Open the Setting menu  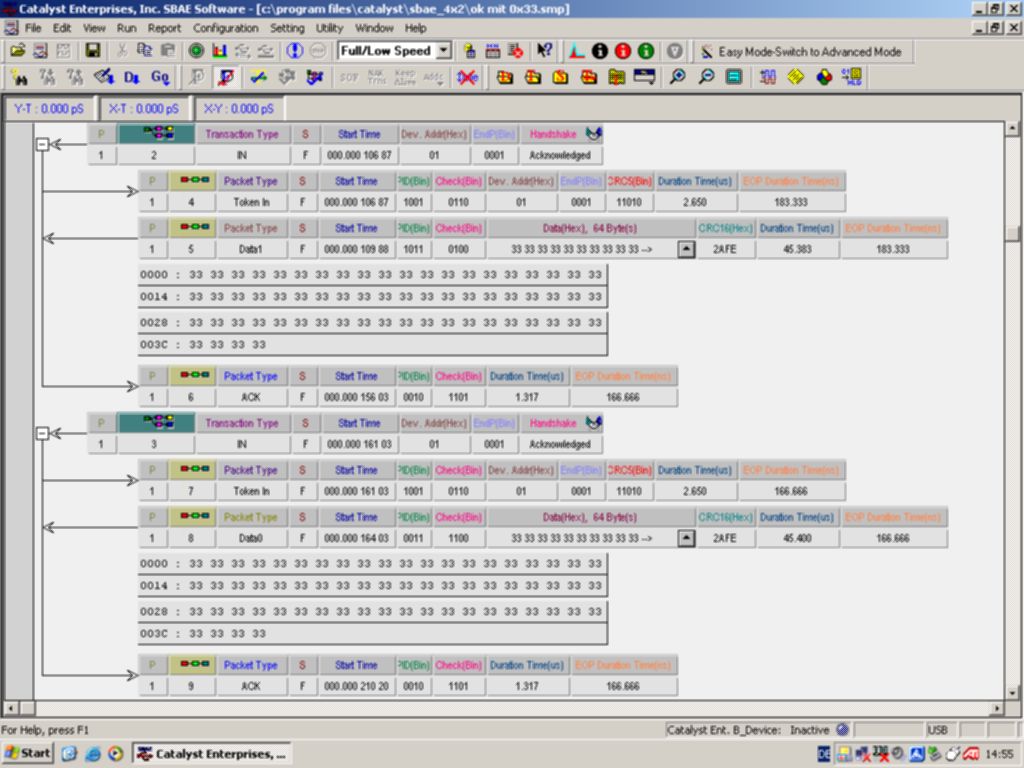point(287,28)
